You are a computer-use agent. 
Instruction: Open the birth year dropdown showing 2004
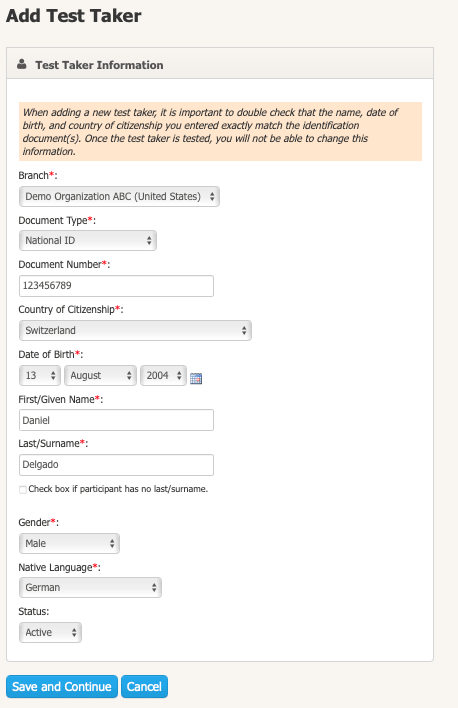click(163, 376)
